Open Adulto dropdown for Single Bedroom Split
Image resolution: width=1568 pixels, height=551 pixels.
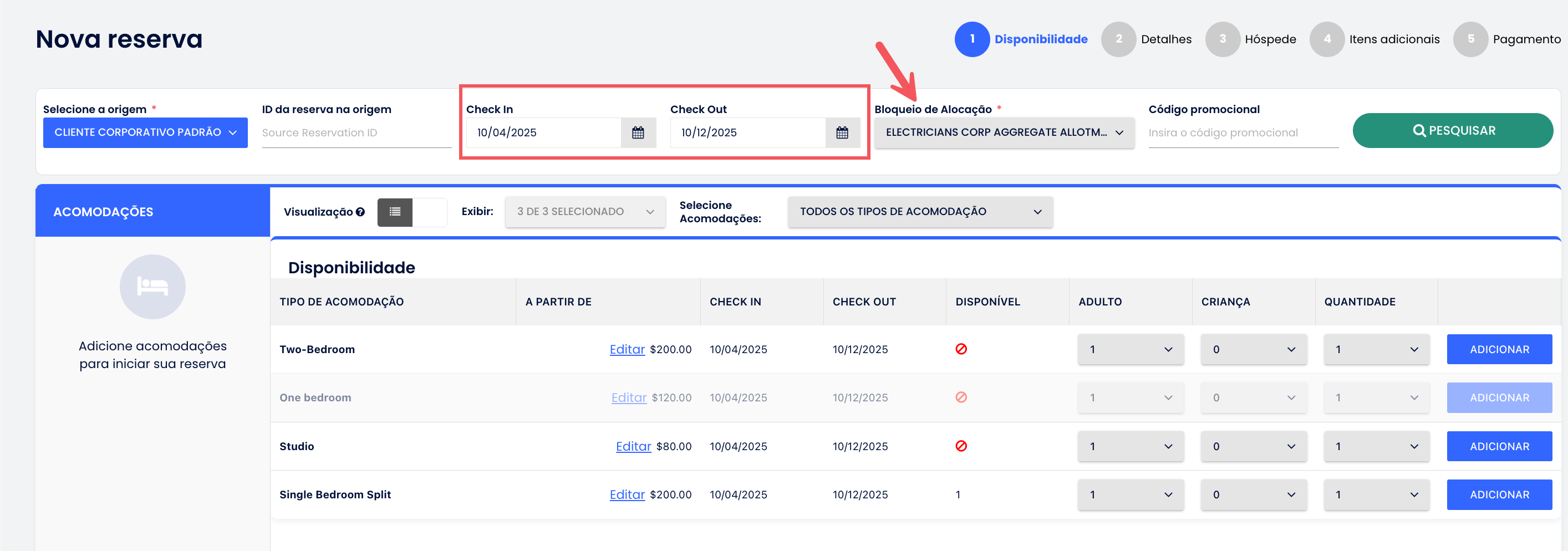1131,494
